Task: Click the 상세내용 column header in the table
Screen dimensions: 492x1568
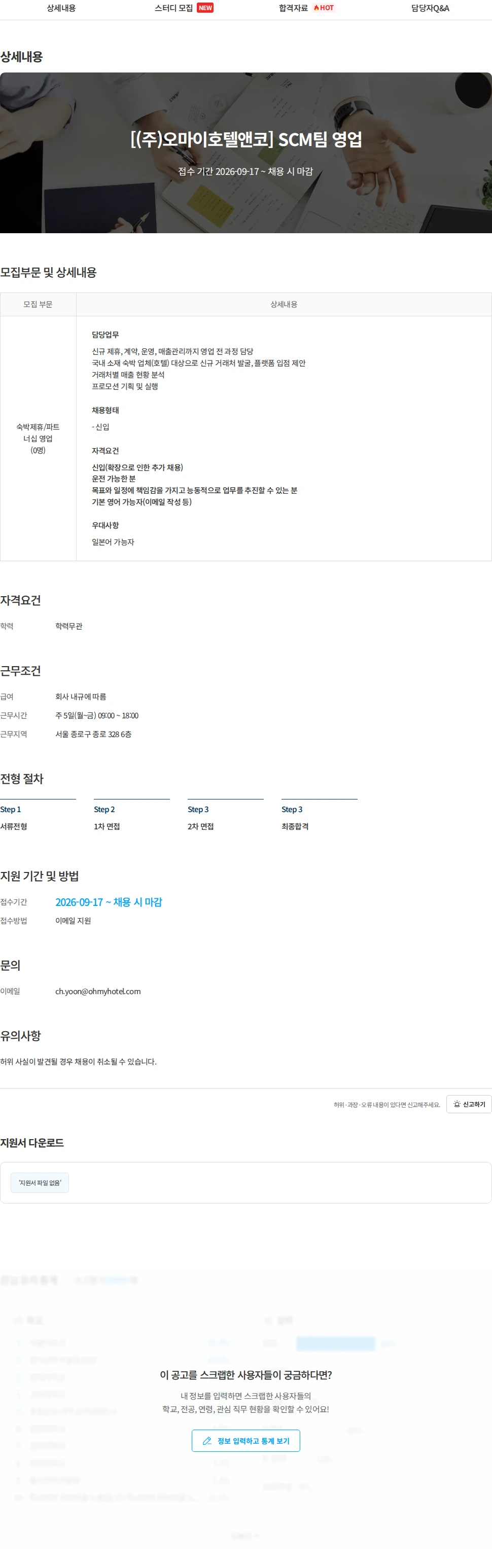Action: click(284, 304)
